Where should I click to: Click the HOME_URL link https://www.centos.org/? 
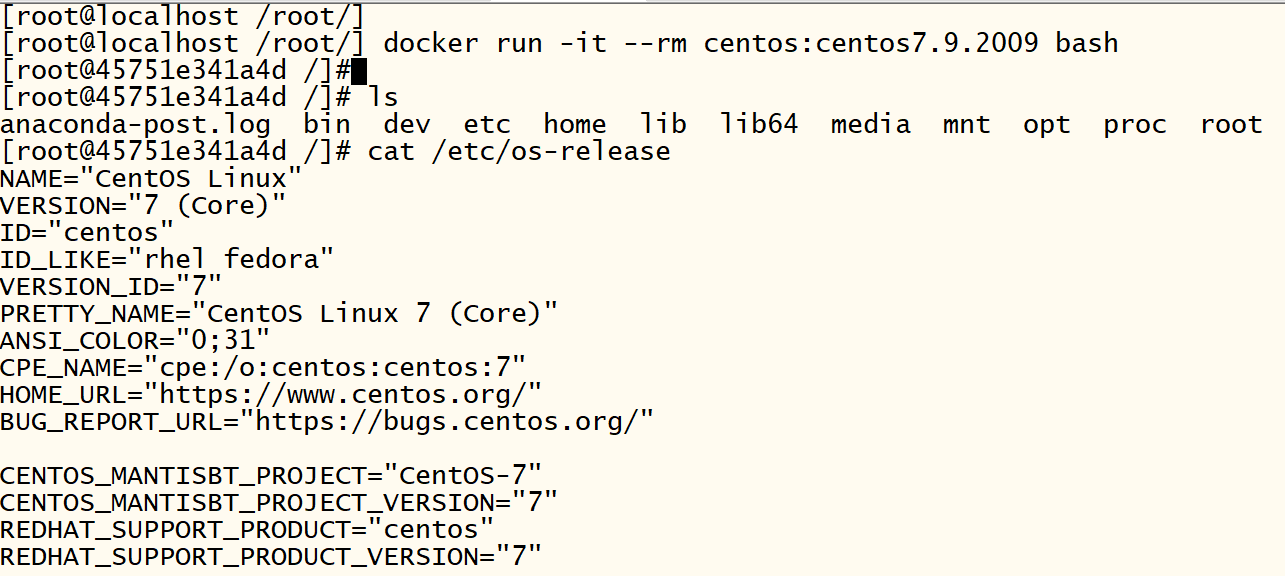click(x=350, y=394)
